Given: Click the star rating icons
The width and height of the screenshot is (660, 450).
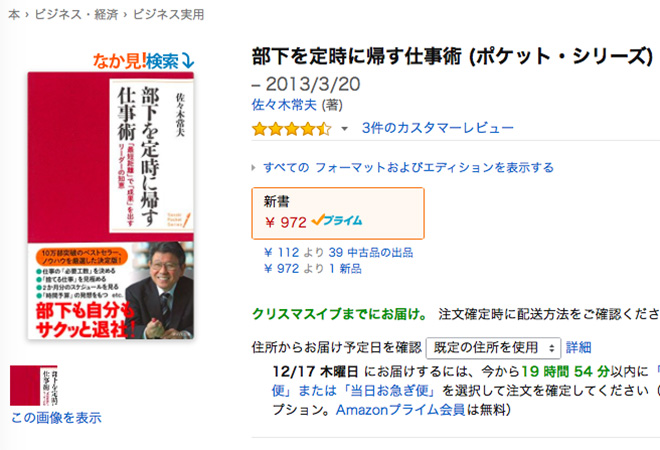Looking at the screenshot, I should click(x=291, y=129).
